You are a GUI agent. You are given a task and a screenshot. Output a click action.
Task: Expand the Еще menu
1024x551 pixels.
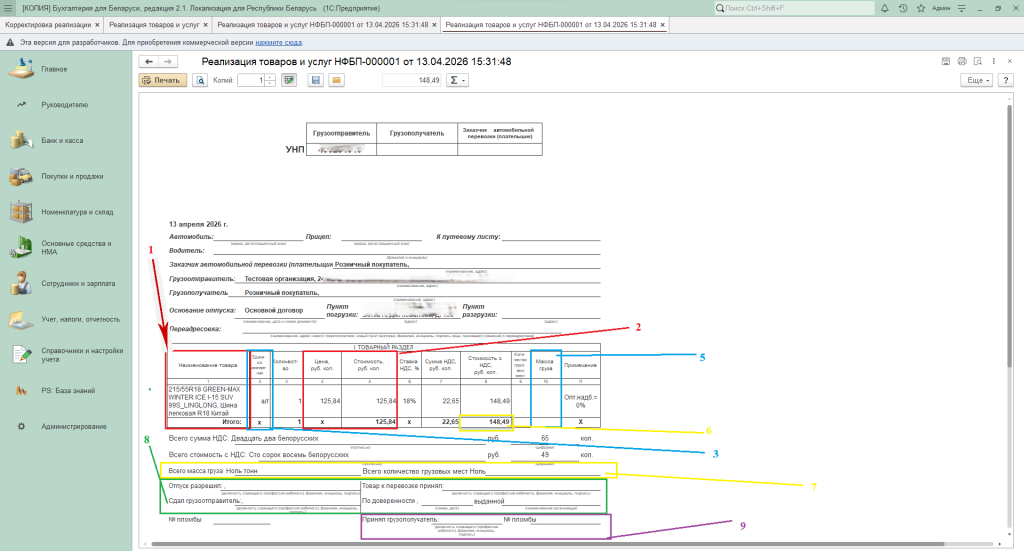tap(976, 80)
